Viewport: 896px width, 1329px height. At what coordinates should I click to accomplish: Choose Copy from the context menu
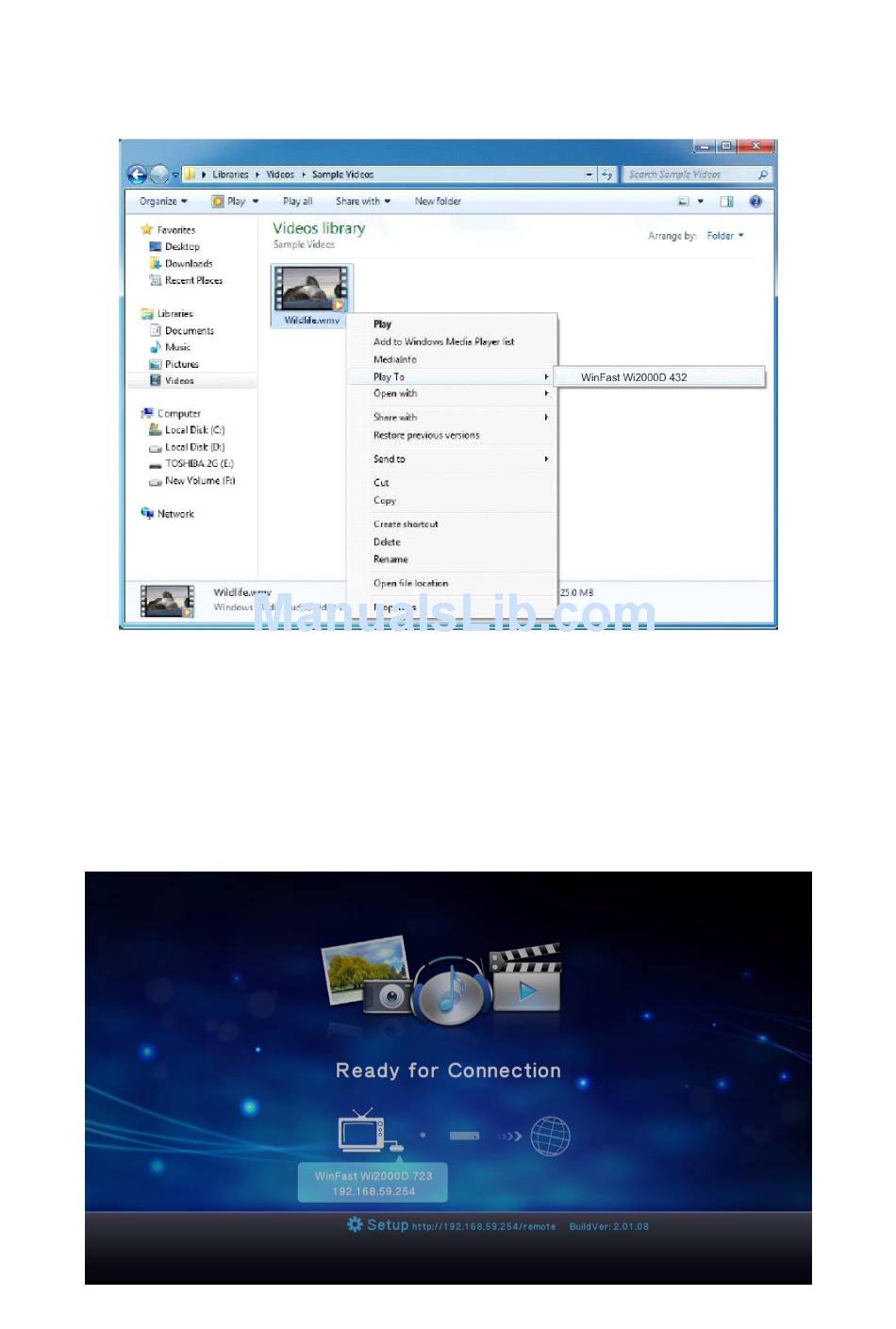pos(384,501)
